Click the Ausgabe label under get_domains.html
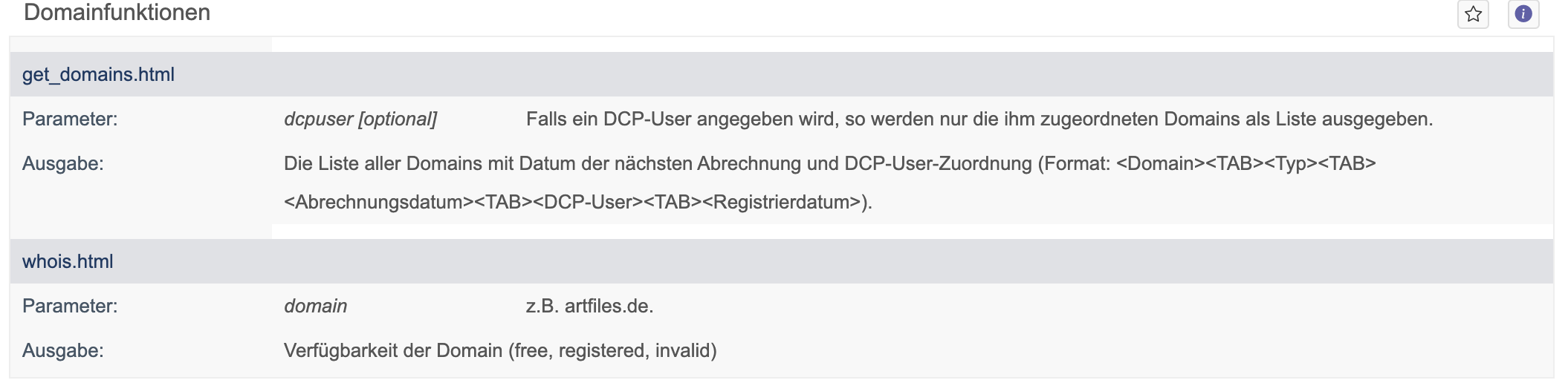 click(63, 163)
